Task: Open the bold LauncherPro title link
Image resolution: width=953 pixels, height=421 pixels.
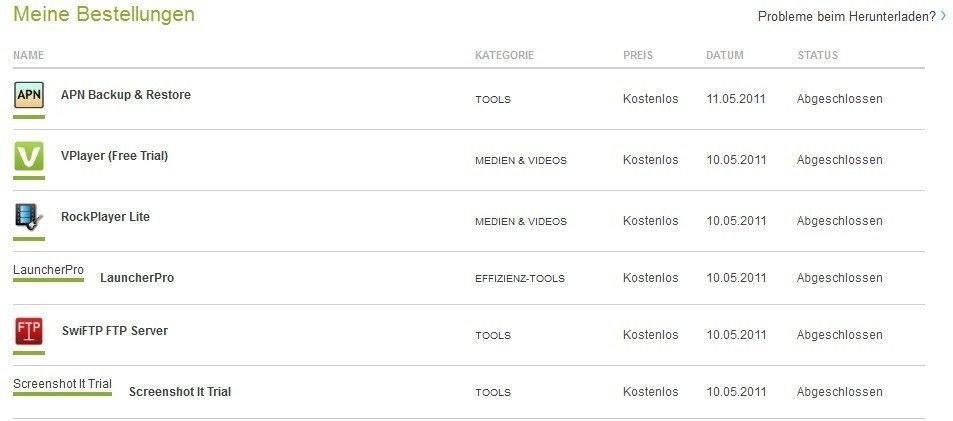Action: coord(137,278)
